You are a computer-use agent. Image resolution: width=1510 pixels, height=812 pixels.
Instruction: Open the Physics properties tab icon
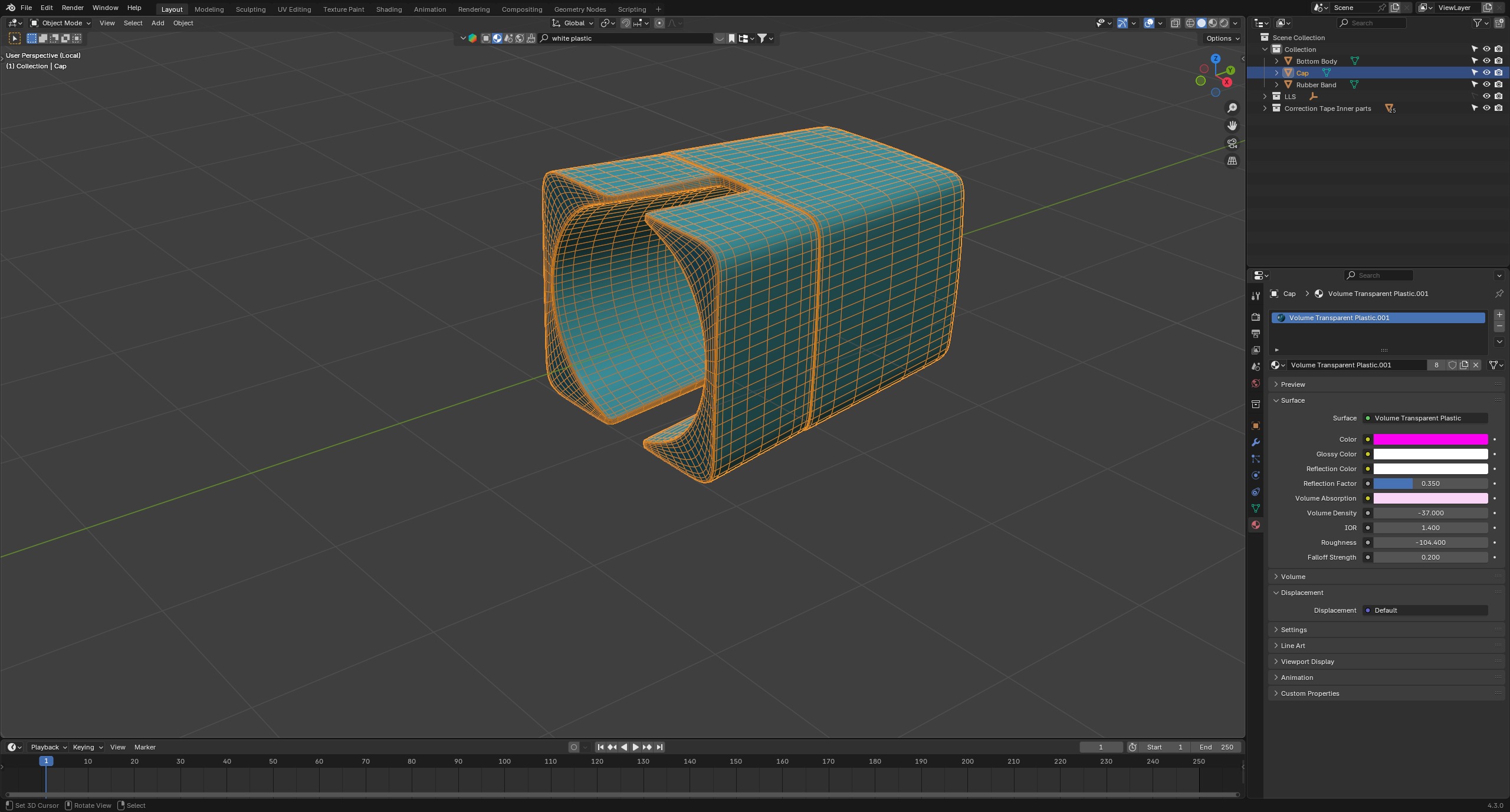point(1255,475)
